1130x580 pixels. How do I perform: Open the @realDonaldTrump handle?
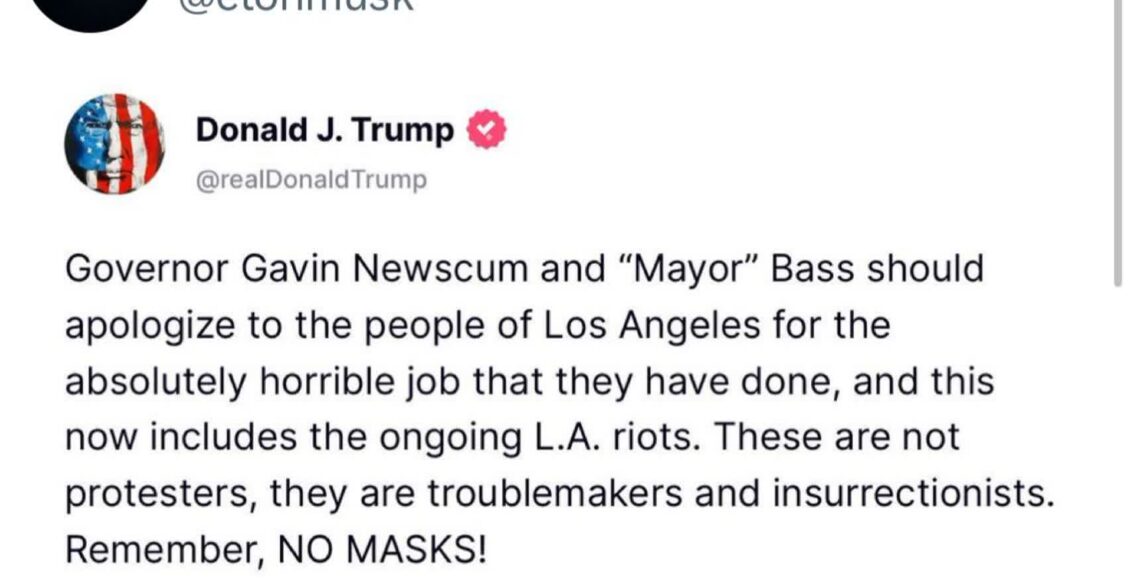pyautogui.click(x=311, y=180)
